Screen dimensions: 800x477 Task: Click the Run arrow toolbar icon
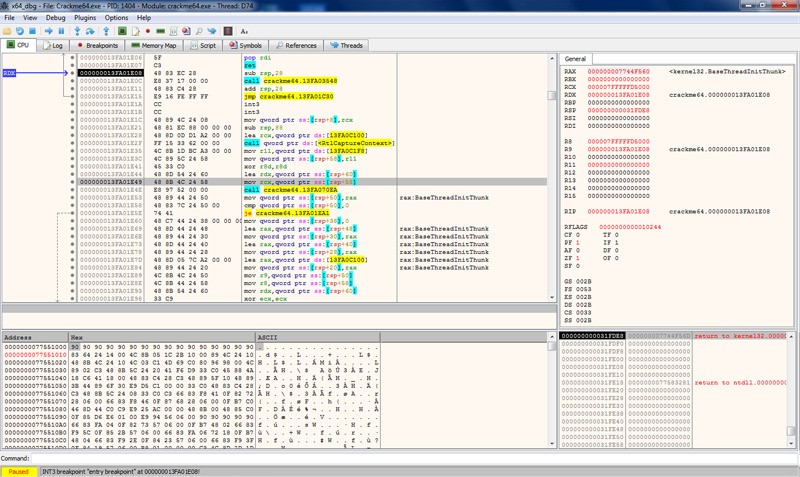pos(48,31)
